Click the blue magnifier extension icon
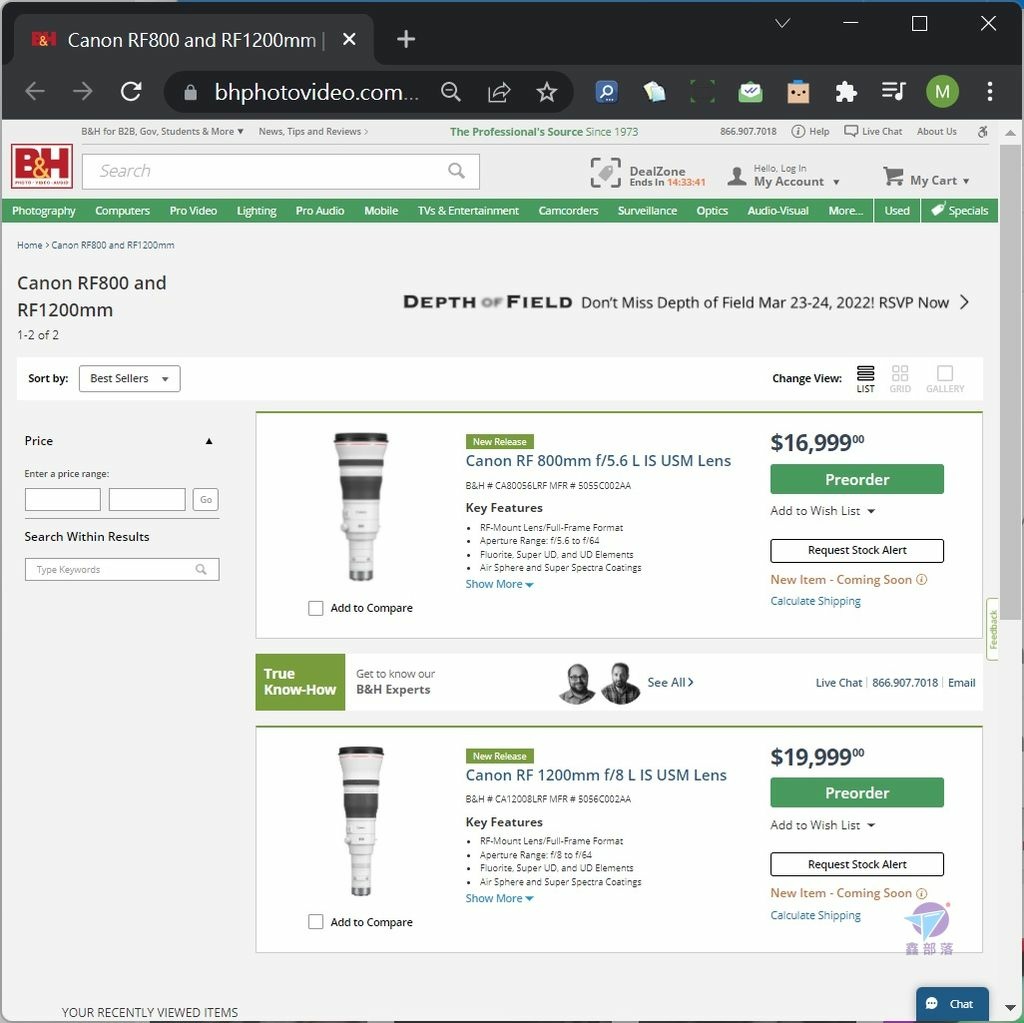 pyautogui.click(x=607, y=92)
